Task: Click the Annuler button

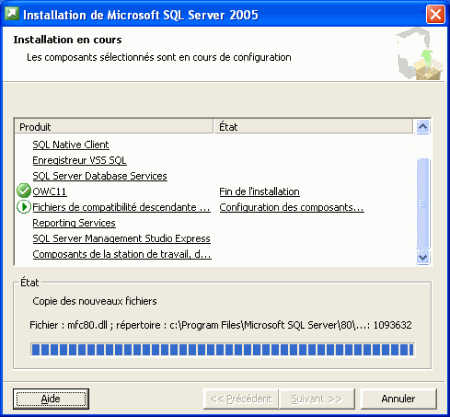Action: [x=398, y=399]
